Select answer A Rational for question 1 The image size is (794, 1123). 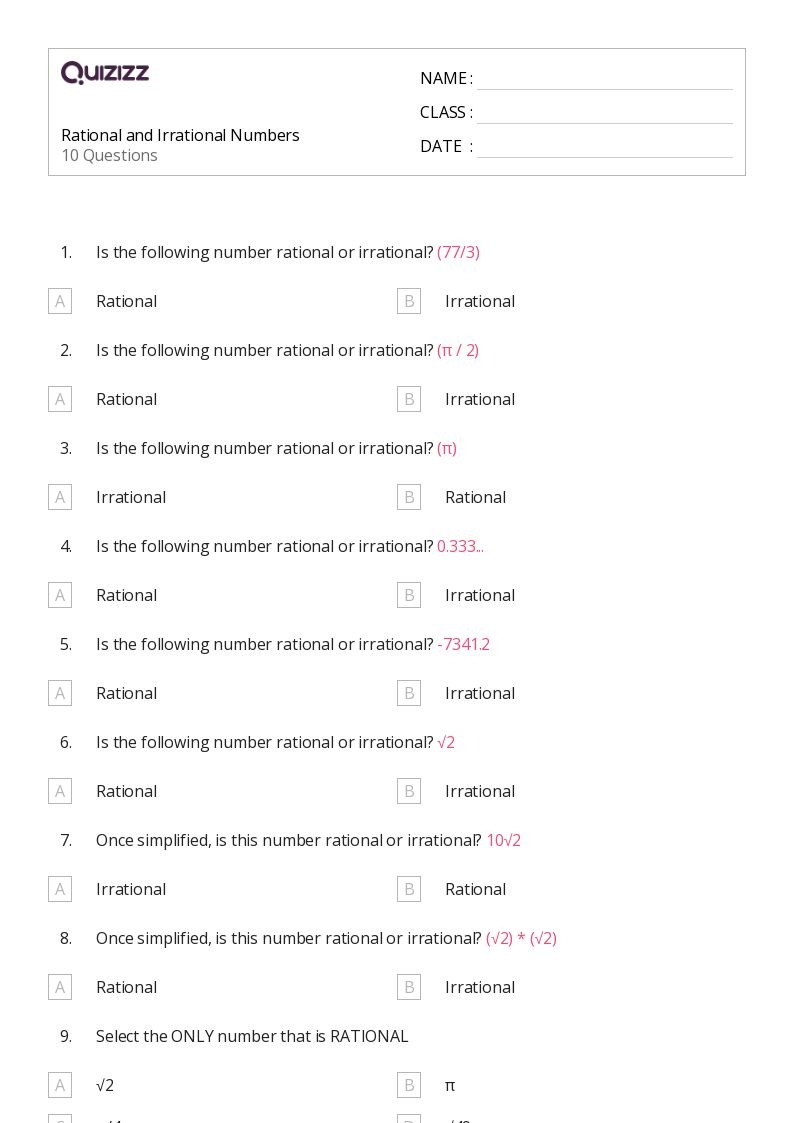pos(60,301)
